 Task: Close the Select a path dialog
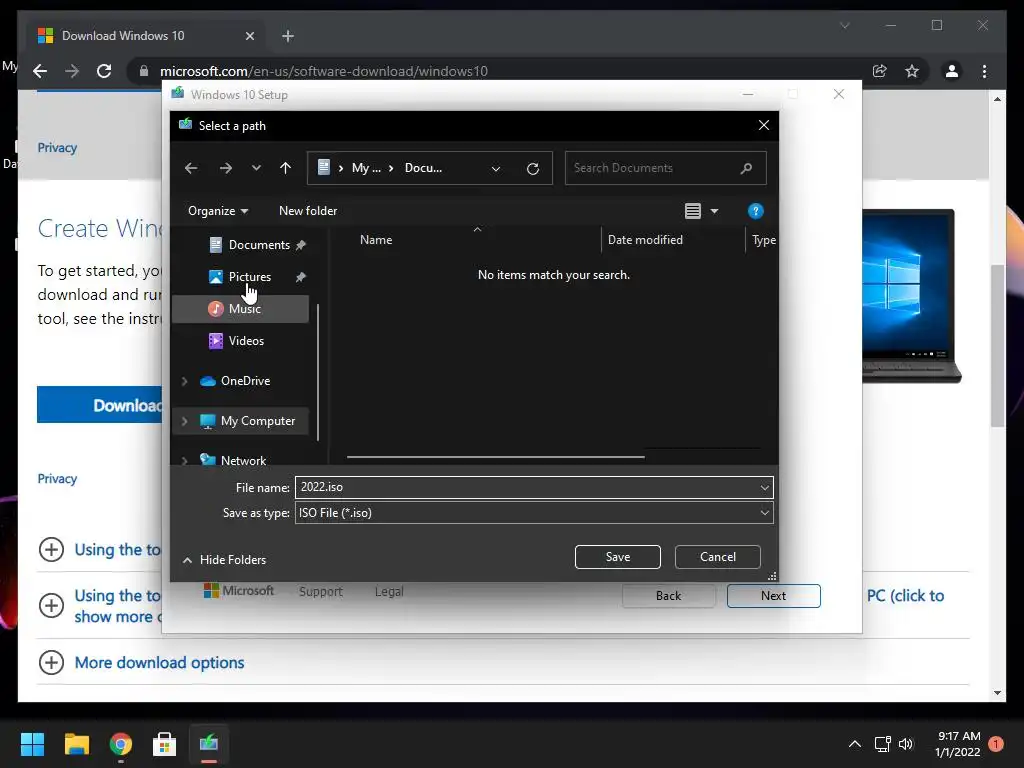coord(763,125)
